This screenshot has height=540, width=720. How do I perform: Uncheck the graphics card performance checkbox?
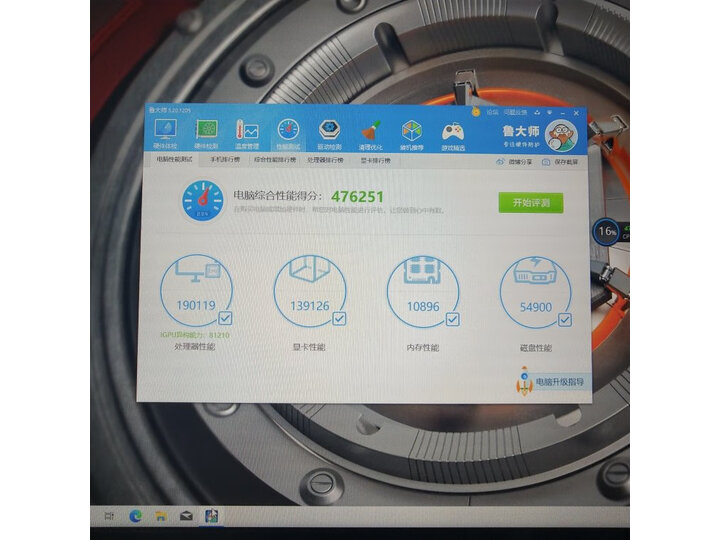click(x=339, y=318)
